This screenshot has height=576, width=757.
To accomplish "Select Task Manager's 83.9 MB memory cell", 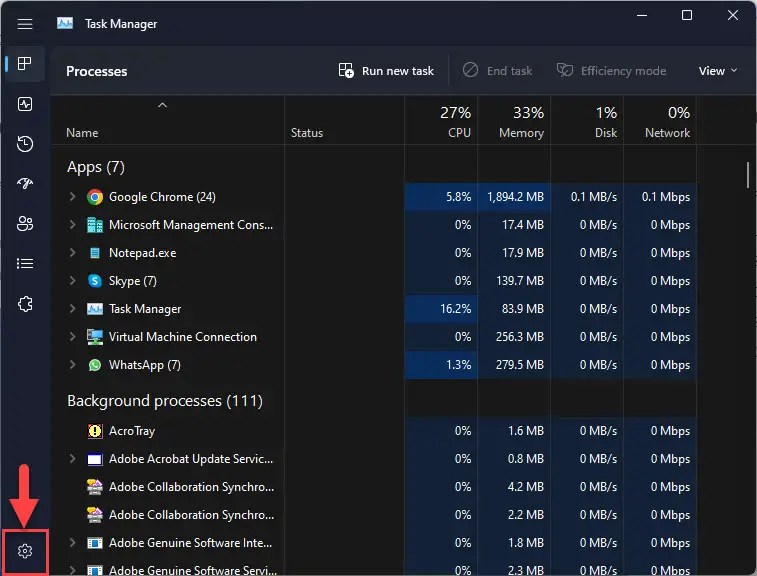I will coord(514,309).
